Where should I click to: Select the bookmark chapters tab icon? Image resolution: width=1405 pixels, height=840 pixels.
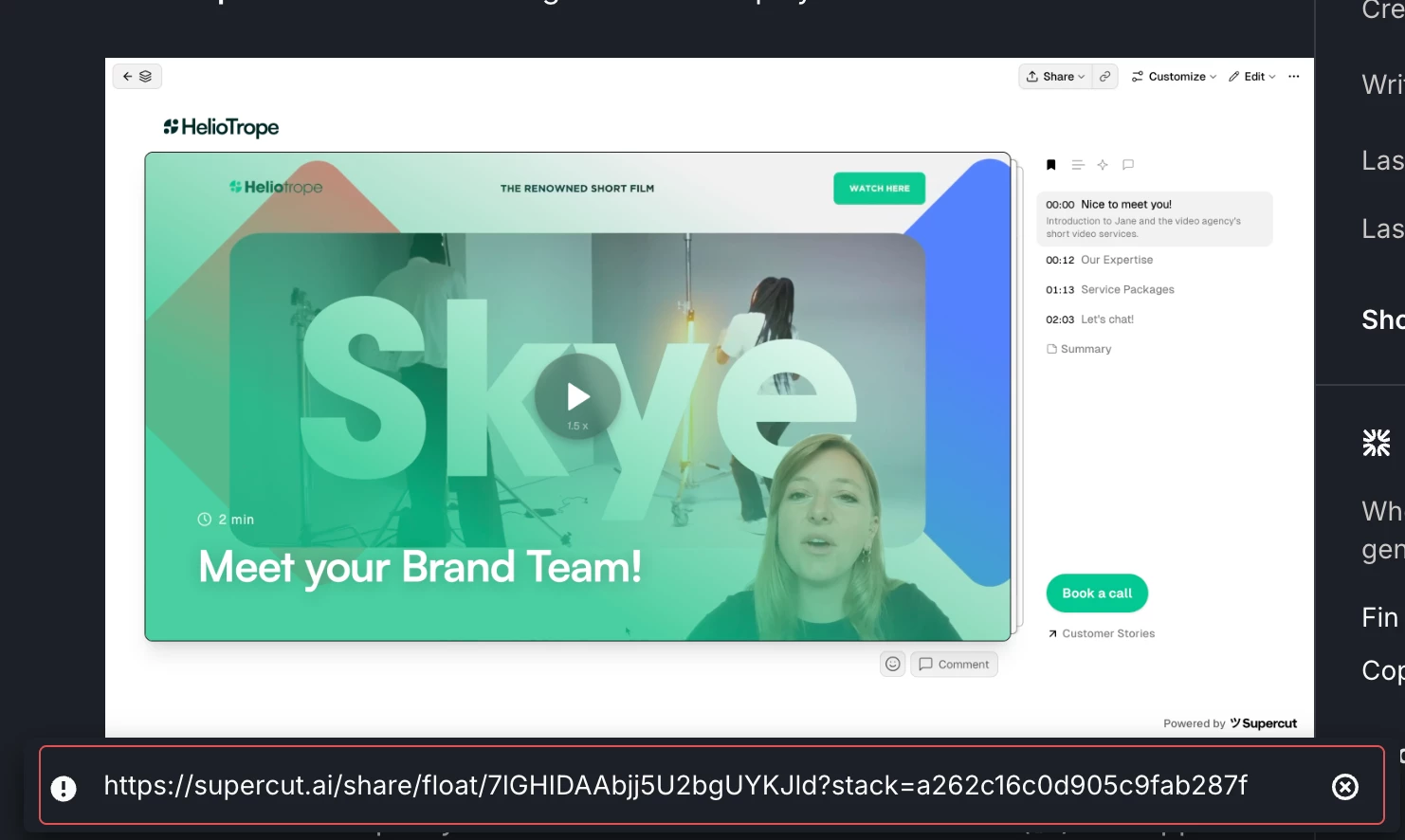pyautogui.click(x=1051, y=165)
